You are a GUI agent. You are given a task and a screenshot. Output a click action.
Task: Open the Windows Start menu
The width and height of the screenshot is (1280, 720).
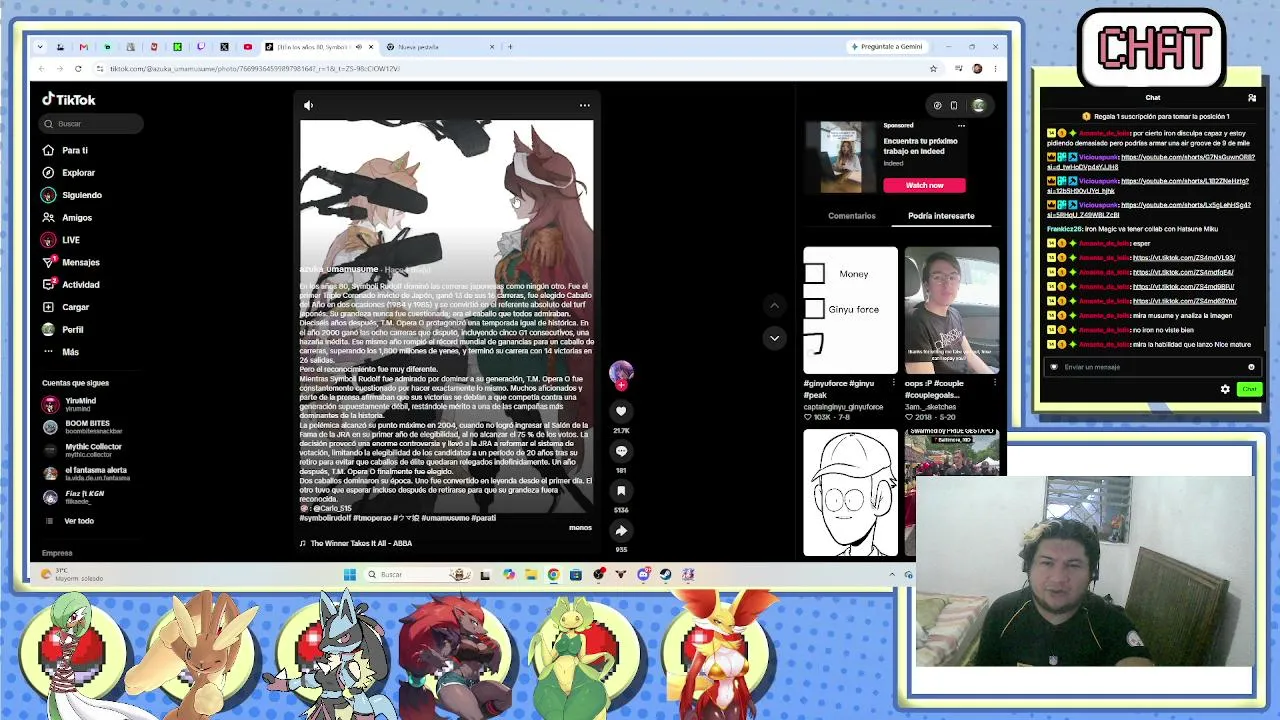[x=349, y=574]
